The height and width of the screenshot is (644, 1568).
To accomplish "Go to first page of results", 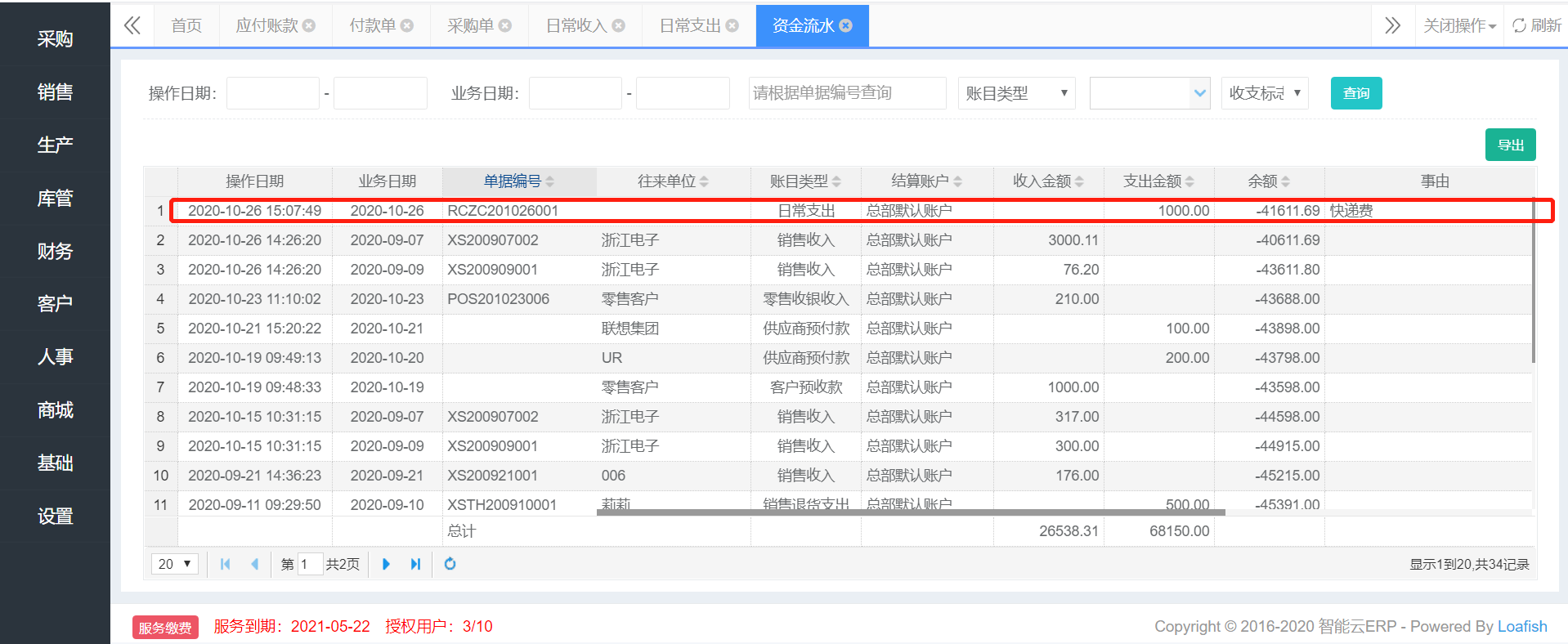I will point(226,564).
